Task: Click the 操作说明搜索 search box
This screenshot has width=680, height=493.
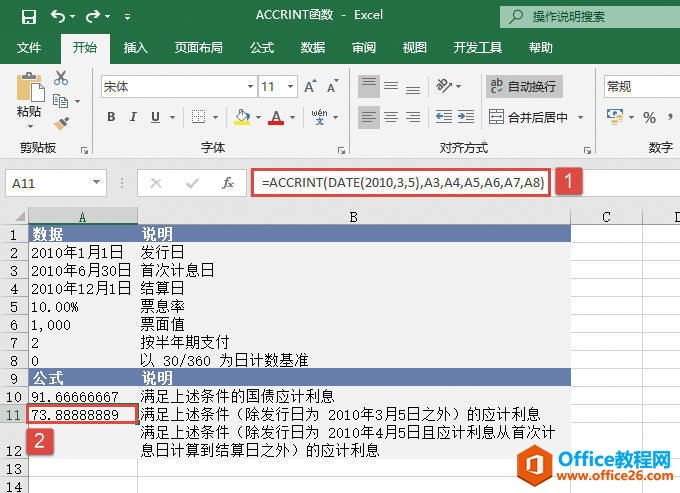Action: (x=590, y=16)
